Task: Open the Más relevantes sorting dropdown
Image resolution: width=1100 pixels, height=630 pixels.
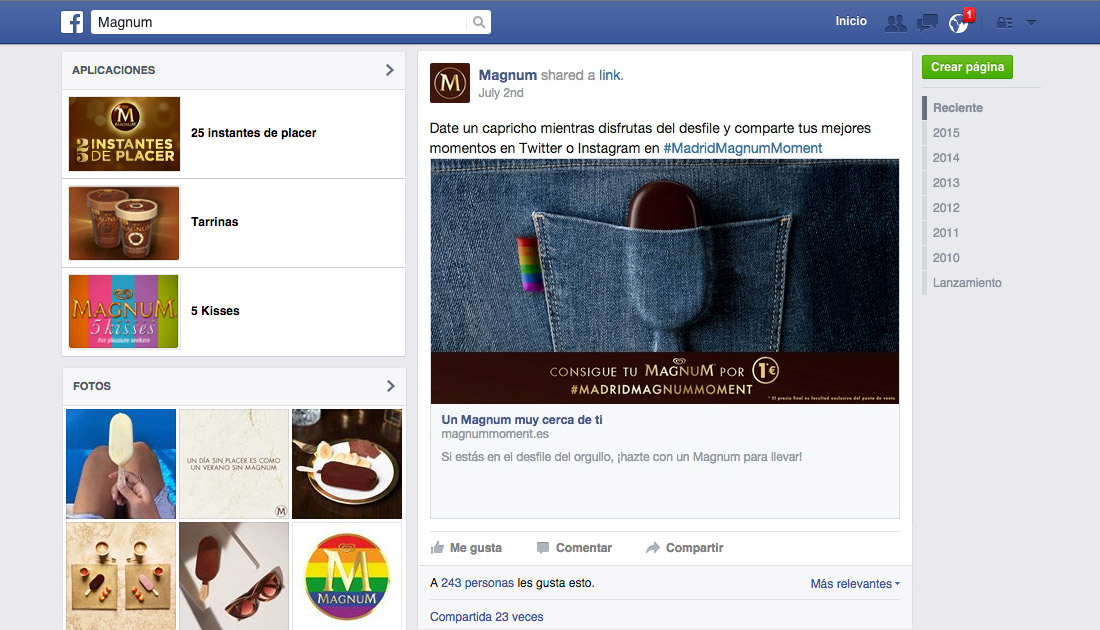Action: click(855, 584)
